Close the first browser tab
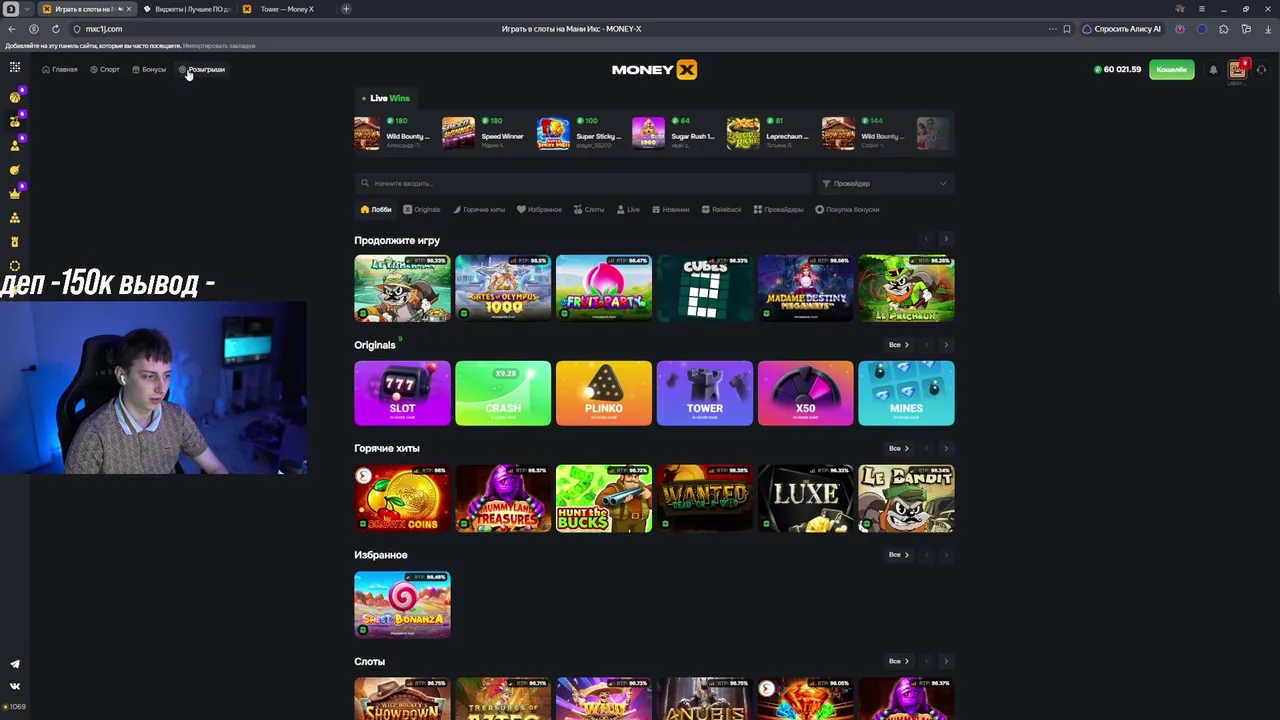Viewport: 1280px width, 720px height. (128, 9)
